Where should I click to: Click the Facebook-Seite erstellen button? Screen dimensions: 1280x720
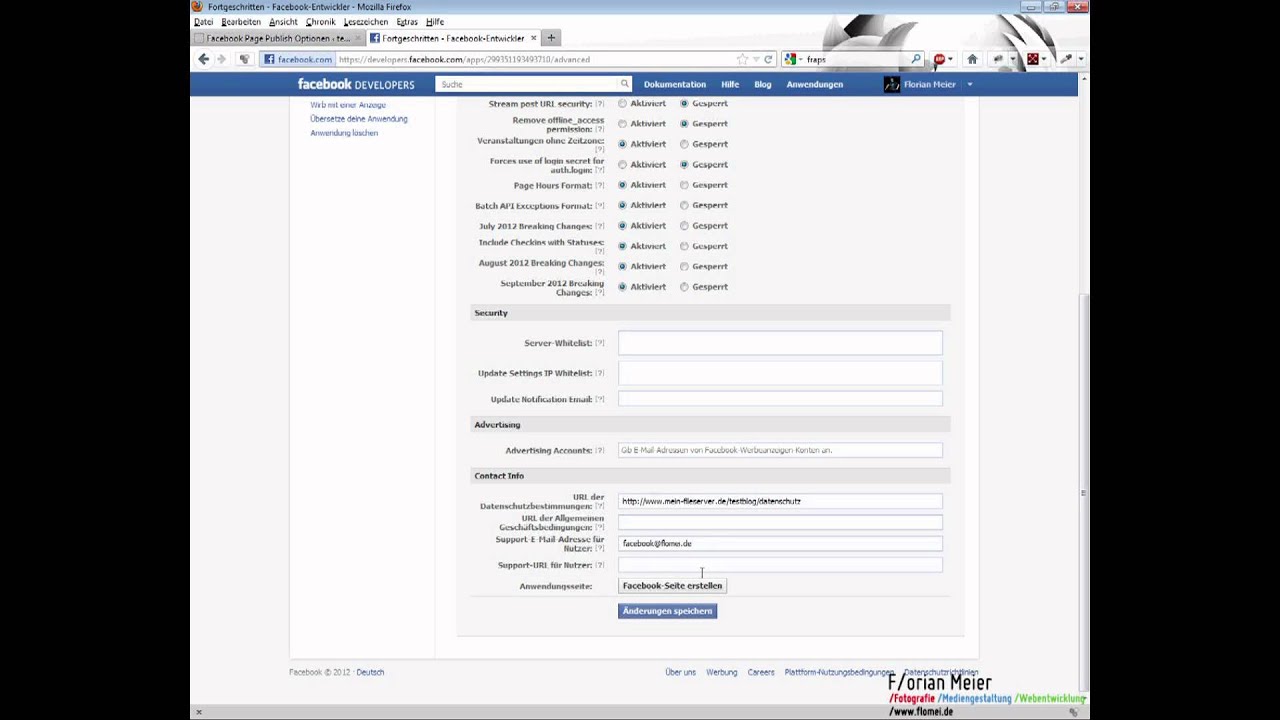(x=672, y=586)
